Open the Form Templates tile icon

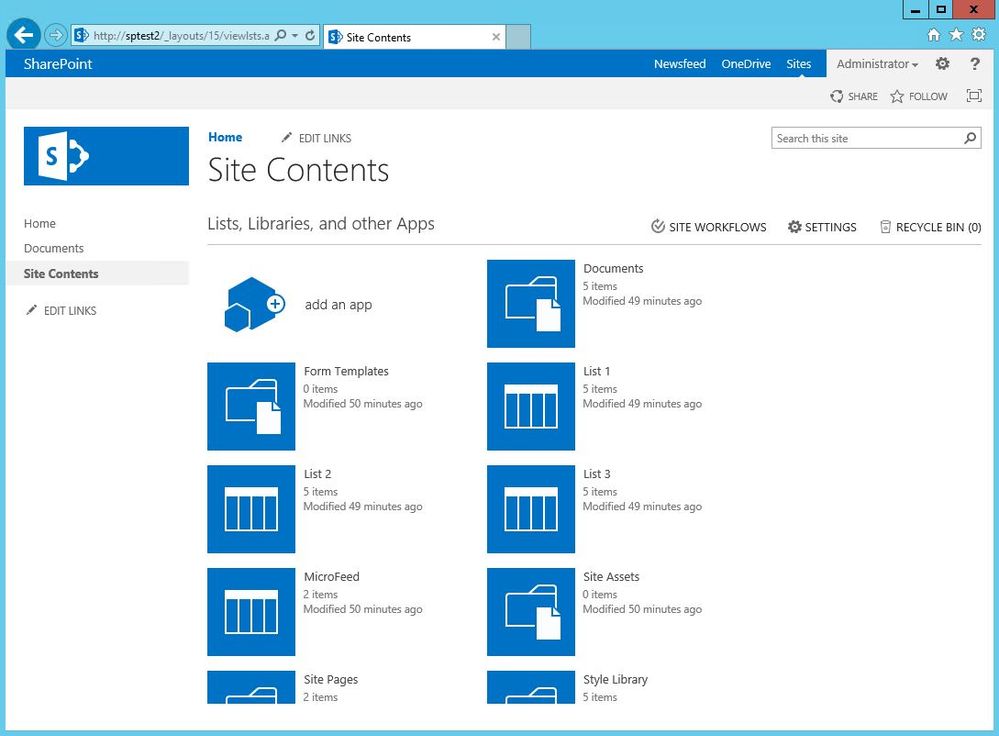[251, 407]
